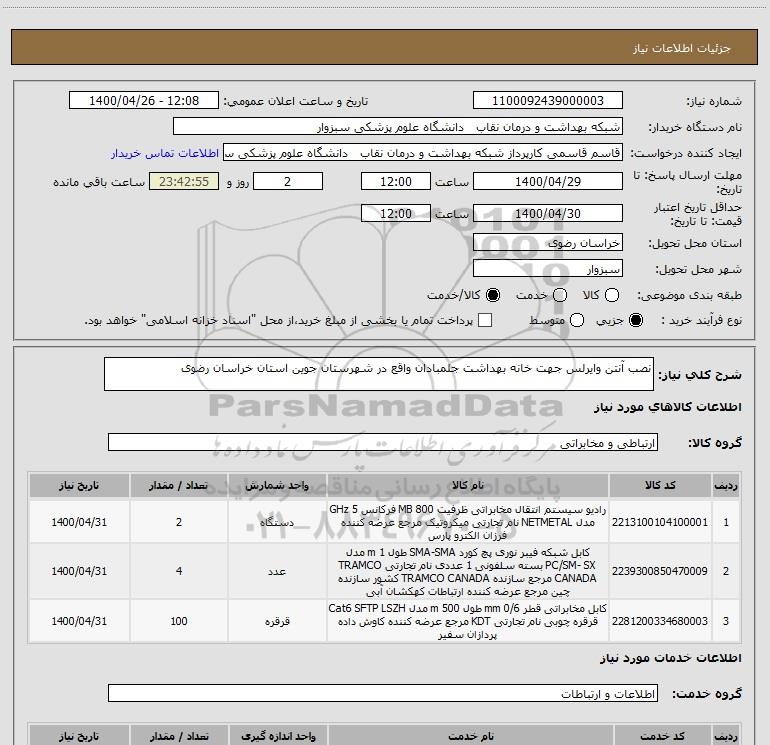This screenshot has width=770, height=745.
Task: Toggle the Islamic treasury payment checkbox
Action: [485, 320]
